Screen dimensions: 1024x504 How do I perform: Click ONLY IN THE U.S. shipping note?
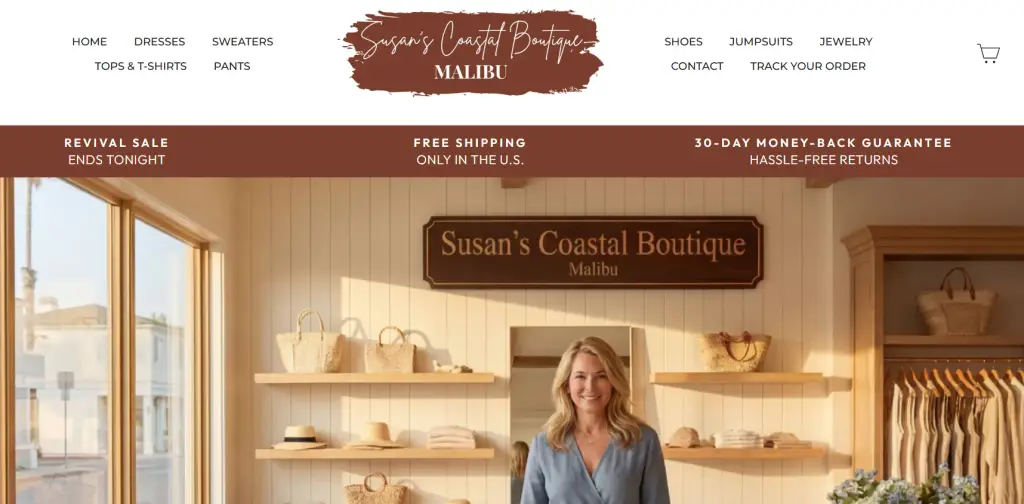pos(470,160)
